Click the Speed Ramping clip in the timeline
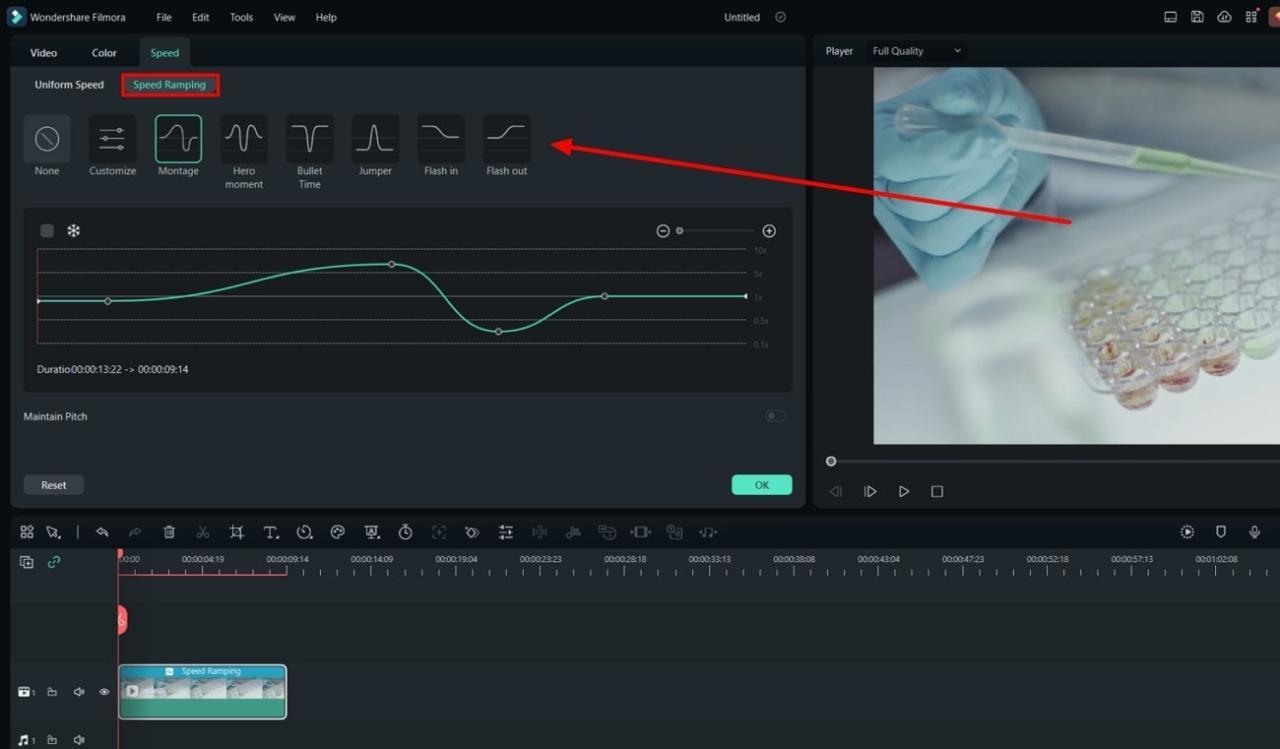Viewport: 1280px width, 749px height. (x=202, y=691)
